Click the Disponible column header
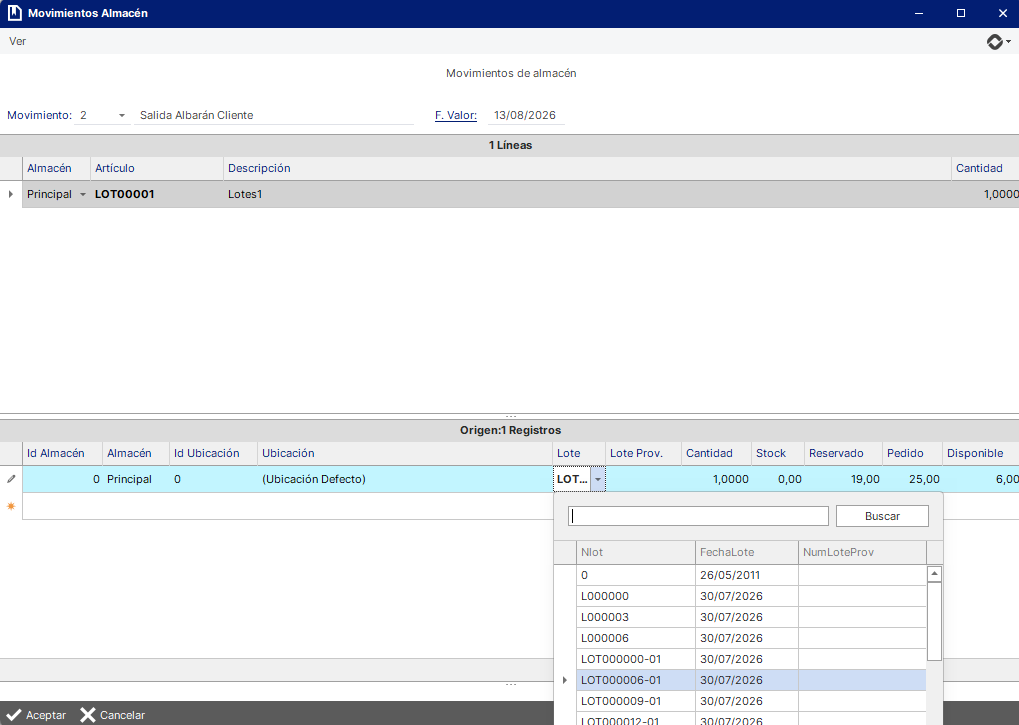Screen dimensions: 1019x725 click(981, 453)
